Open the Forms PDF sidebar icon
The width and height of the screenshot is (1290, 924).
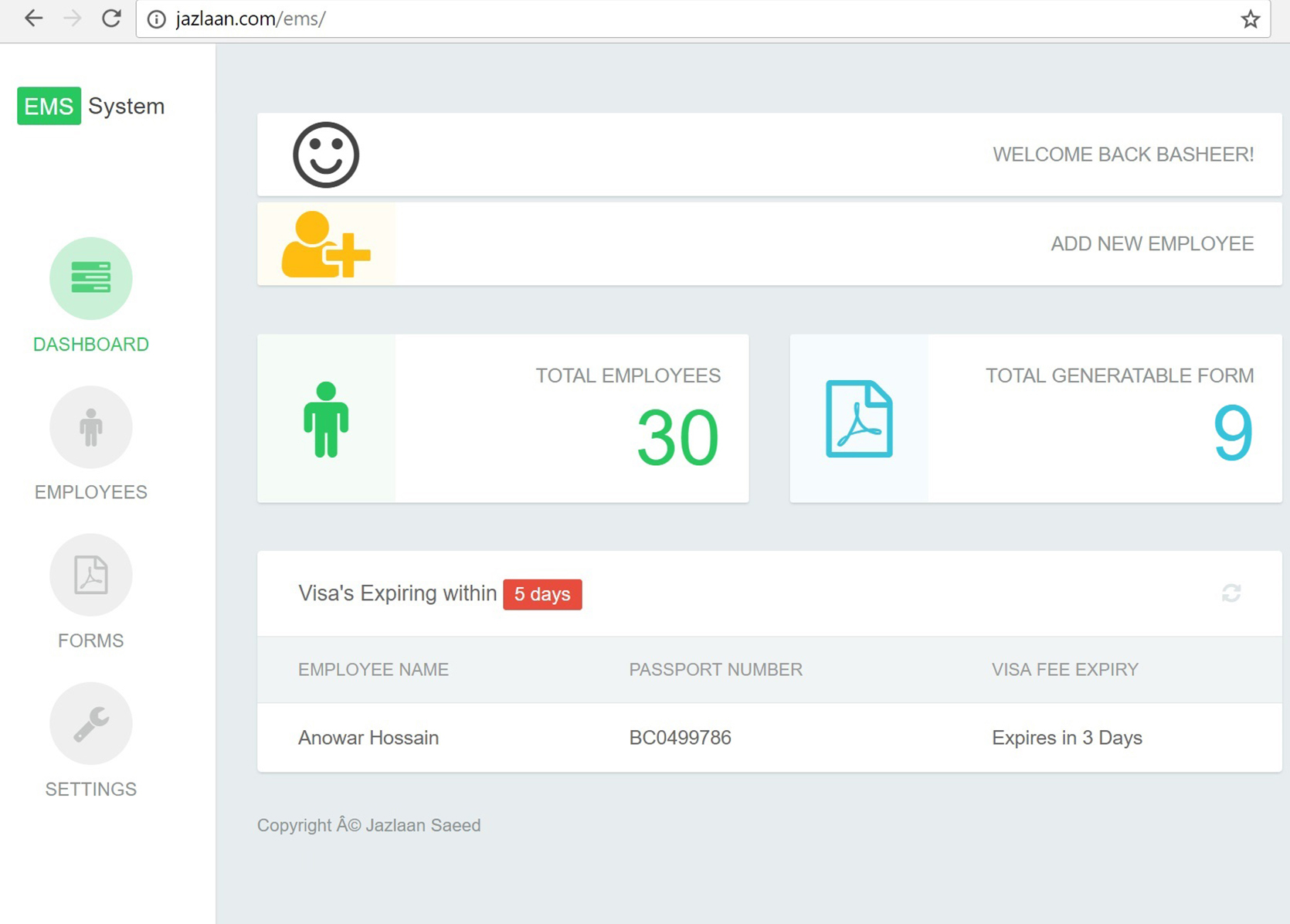click(91, 575)
